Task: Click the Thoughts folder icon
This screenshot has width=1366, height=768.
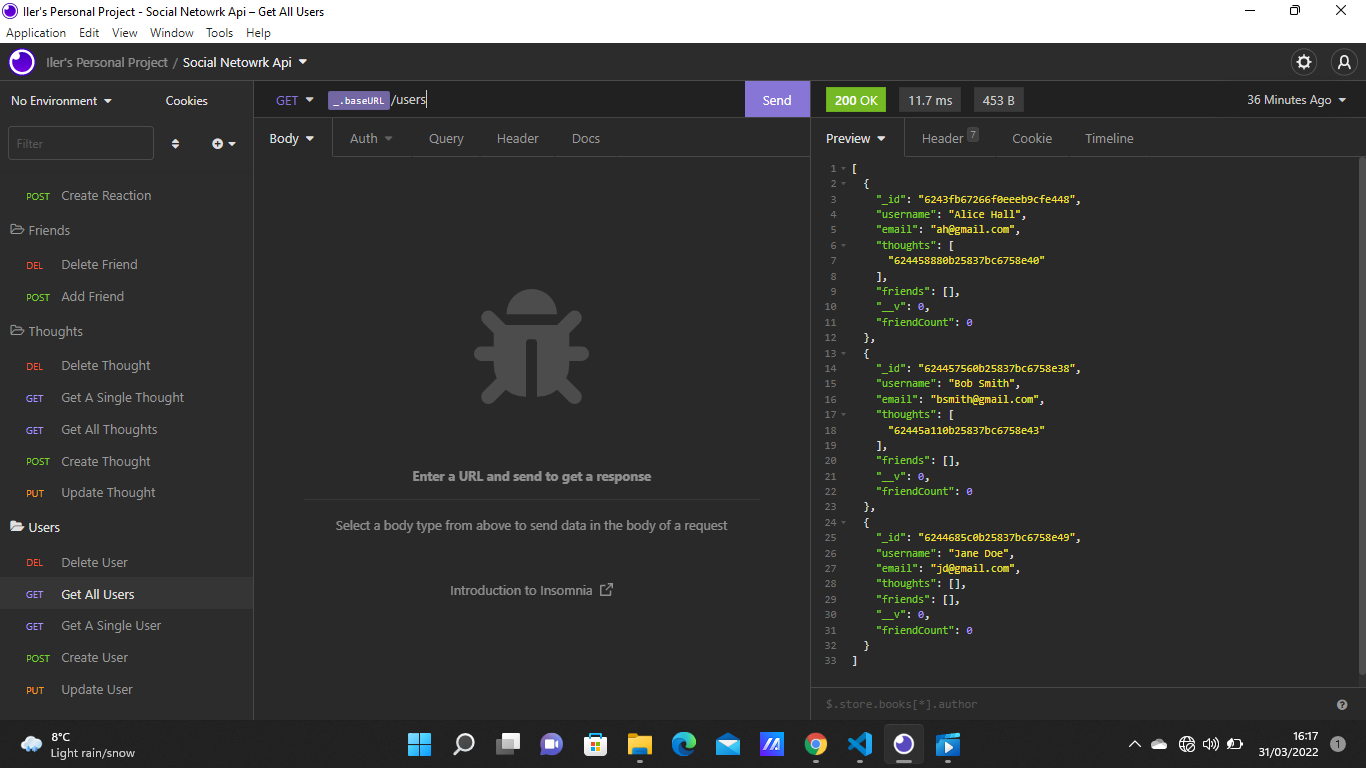Action: [x=16, y=331]
